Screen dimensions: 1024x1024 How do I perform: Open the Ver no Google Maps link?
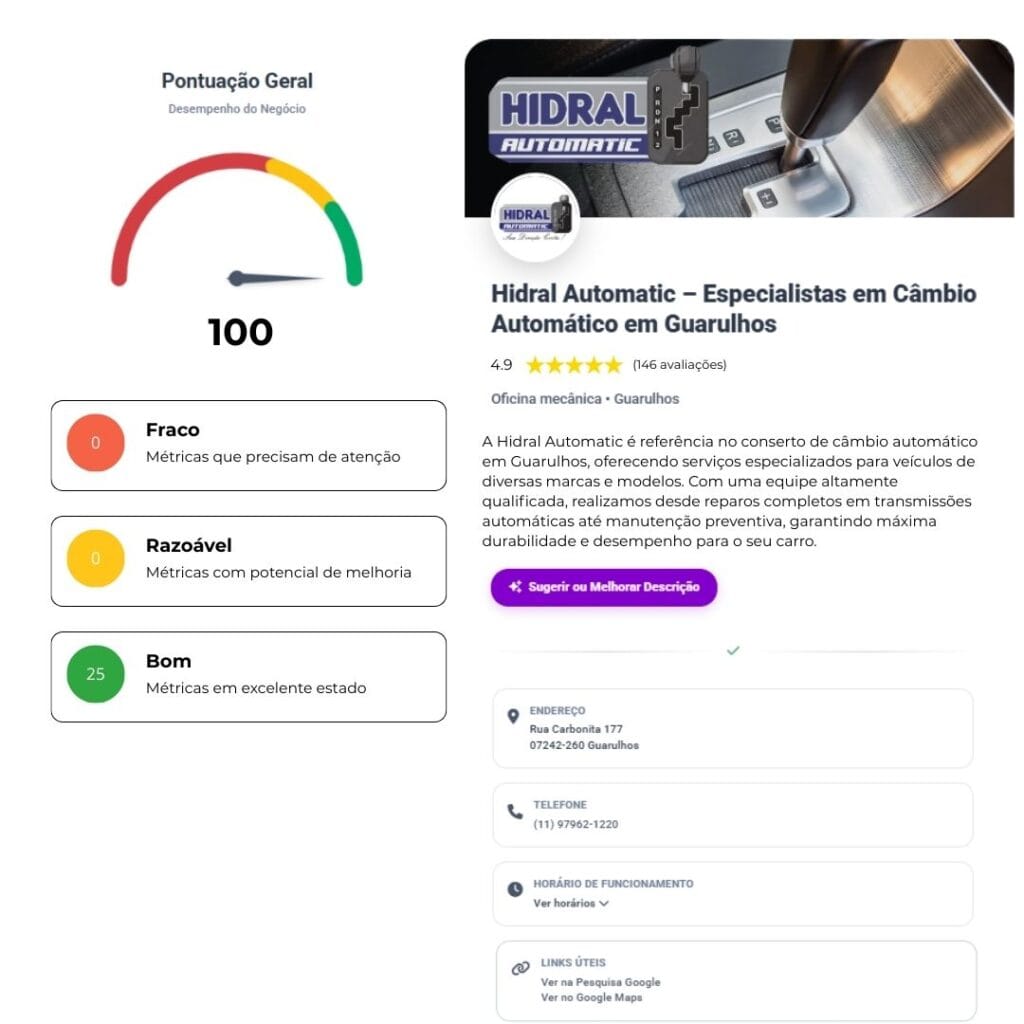tap(591, 998)
